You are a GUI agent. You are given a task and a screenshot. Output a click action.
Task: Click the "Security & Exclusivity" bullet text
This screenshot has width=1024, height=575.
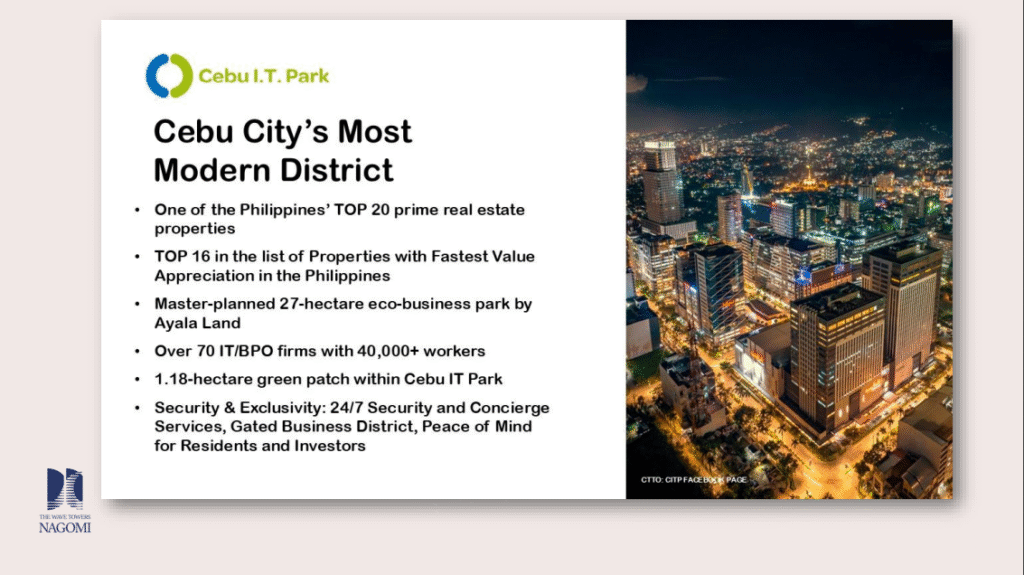pos(351,427)
